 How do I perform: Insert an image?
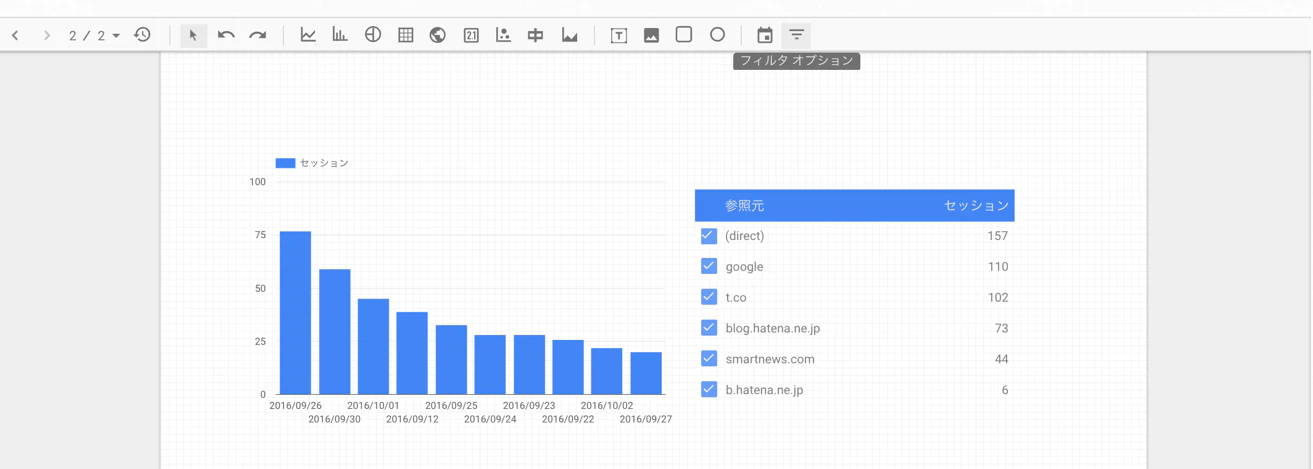[651, 35]
